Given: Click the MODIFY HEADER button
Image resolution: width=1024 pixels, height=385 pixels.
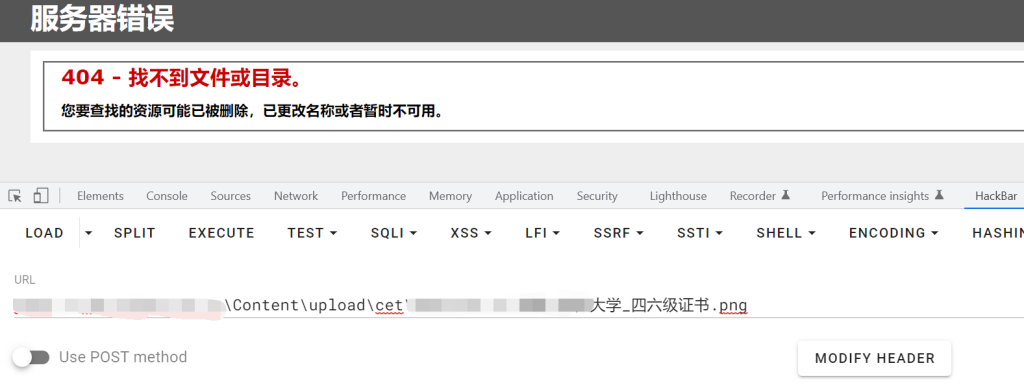Looking at the screenshot, I should (x=874, y=358).
